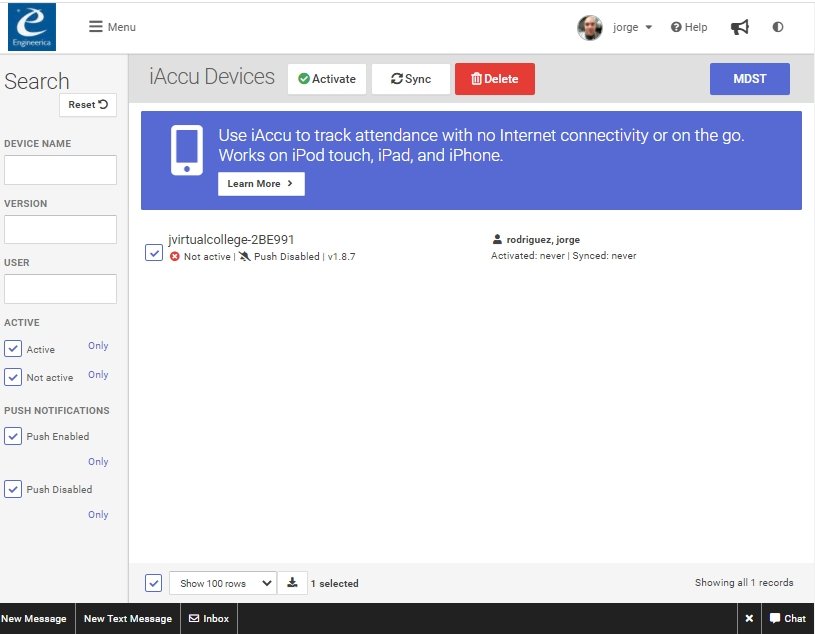This screenshot has height=634, width=815.
Task: Click the v1.8.7 version text
Action: pos(341,257)
